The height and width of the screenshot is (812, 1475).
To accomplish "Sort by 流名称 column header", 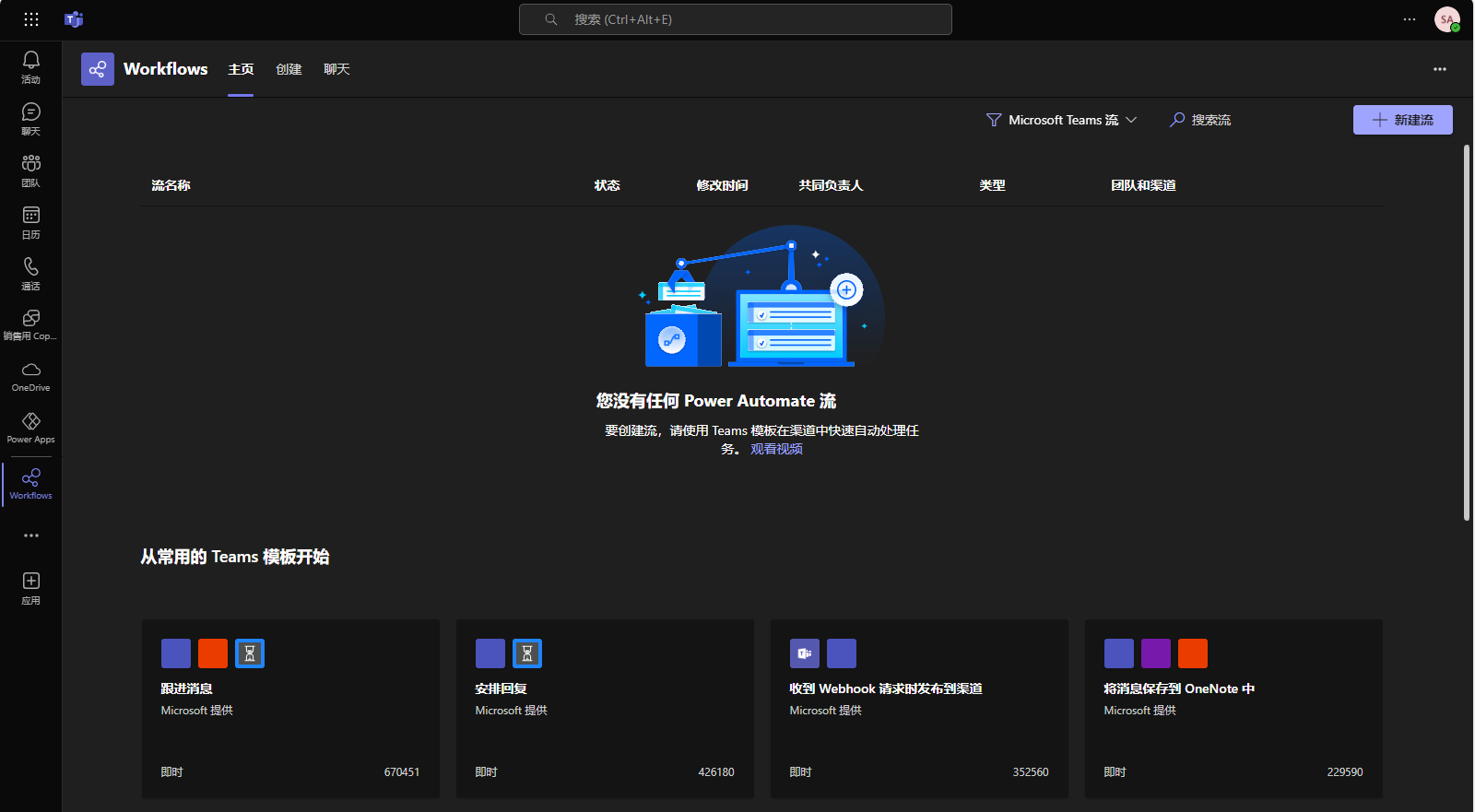I will (171, 185).
